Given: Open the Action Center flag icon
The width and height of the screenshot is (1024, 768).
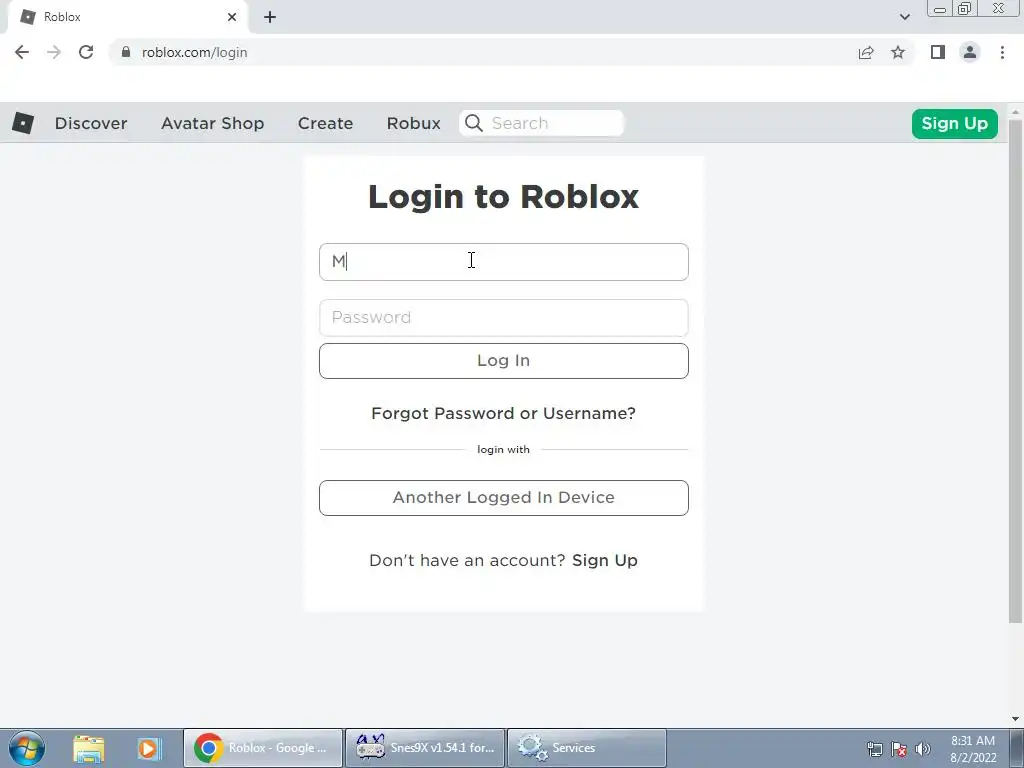Looking at the screenshot, I should (899, 749).
